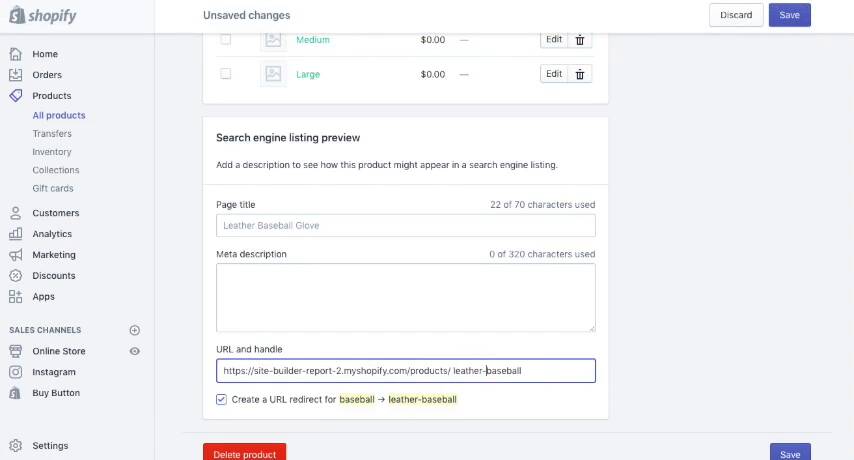
Task: Focus the Page title input field
Action: point(405,226)
